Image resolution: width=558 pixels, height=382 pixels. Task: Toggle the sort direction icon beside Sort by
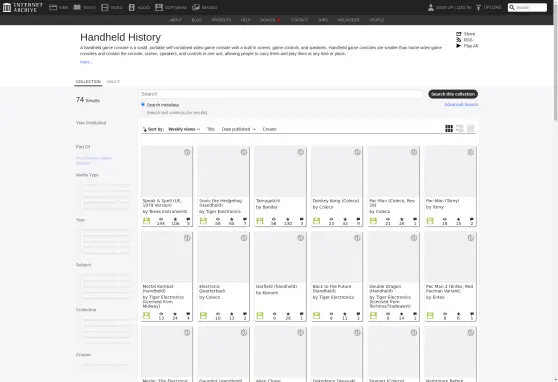point(144,129)
